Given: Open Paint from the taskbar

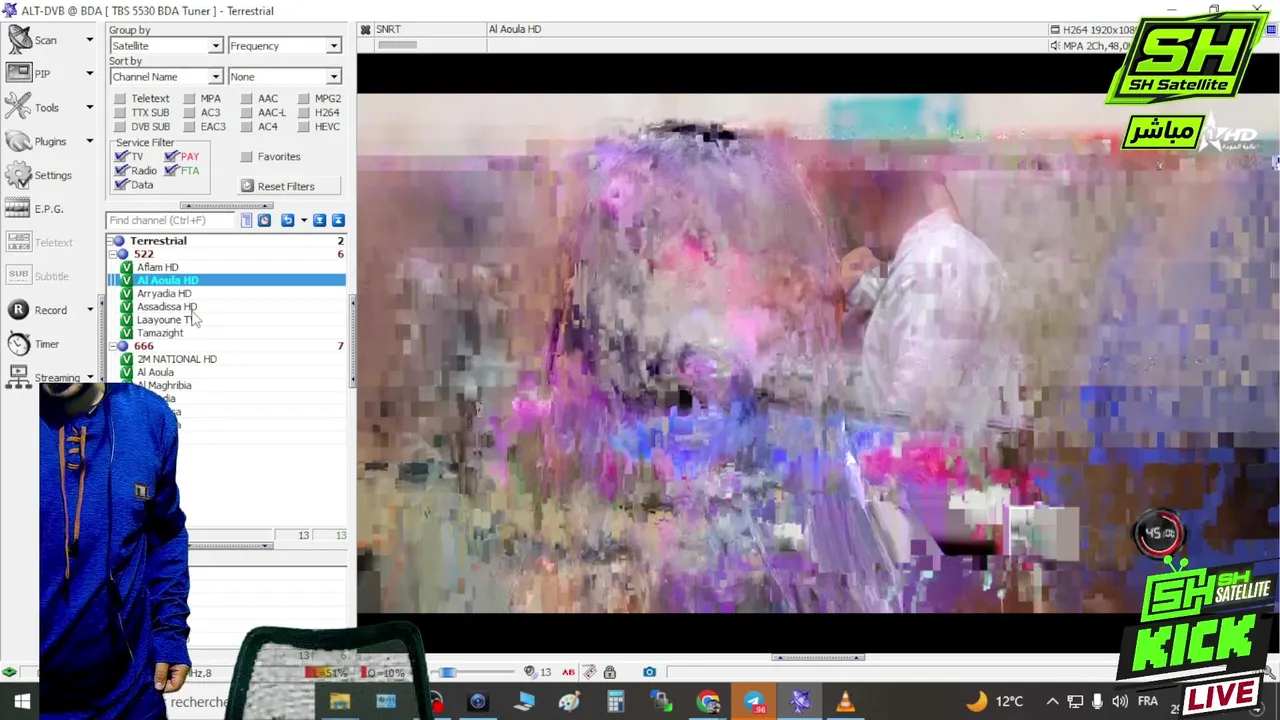Looking at the screenshot, I should (570, 701).
